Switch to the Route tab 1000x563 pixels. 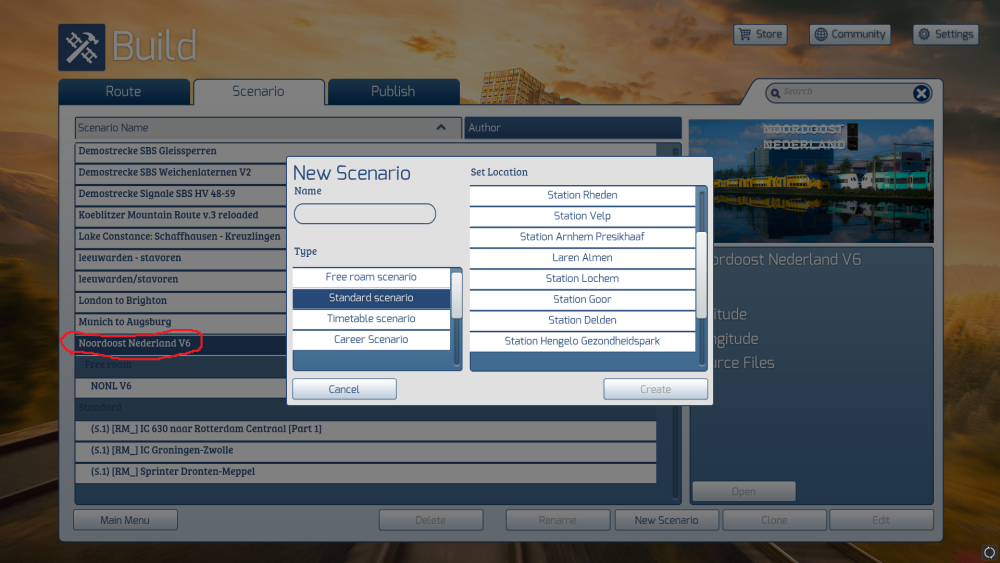123,92
